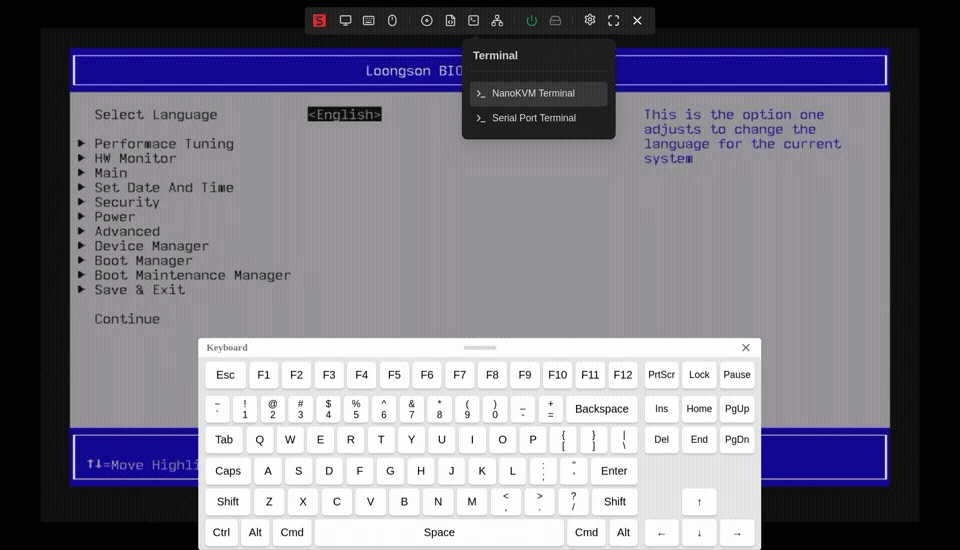Screen dimensions: 960x550
Task: Click the question mark slash key
Action: (x=574, y=502)
